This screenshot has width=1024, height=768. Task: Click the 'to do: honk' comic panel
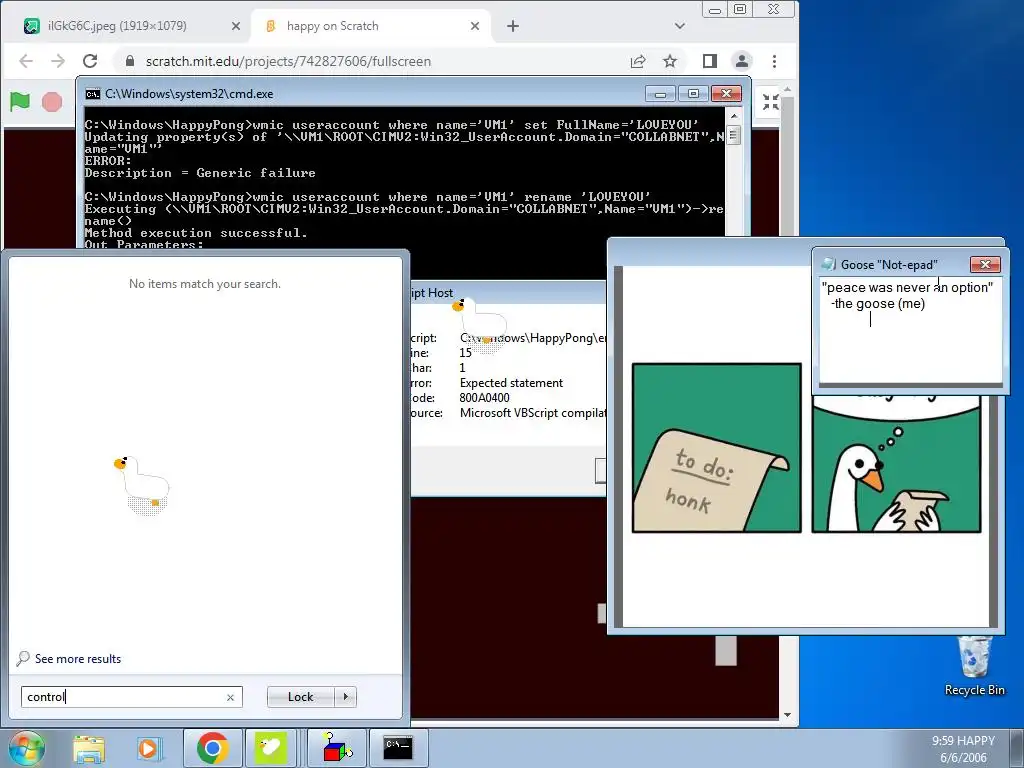(716, 448)
